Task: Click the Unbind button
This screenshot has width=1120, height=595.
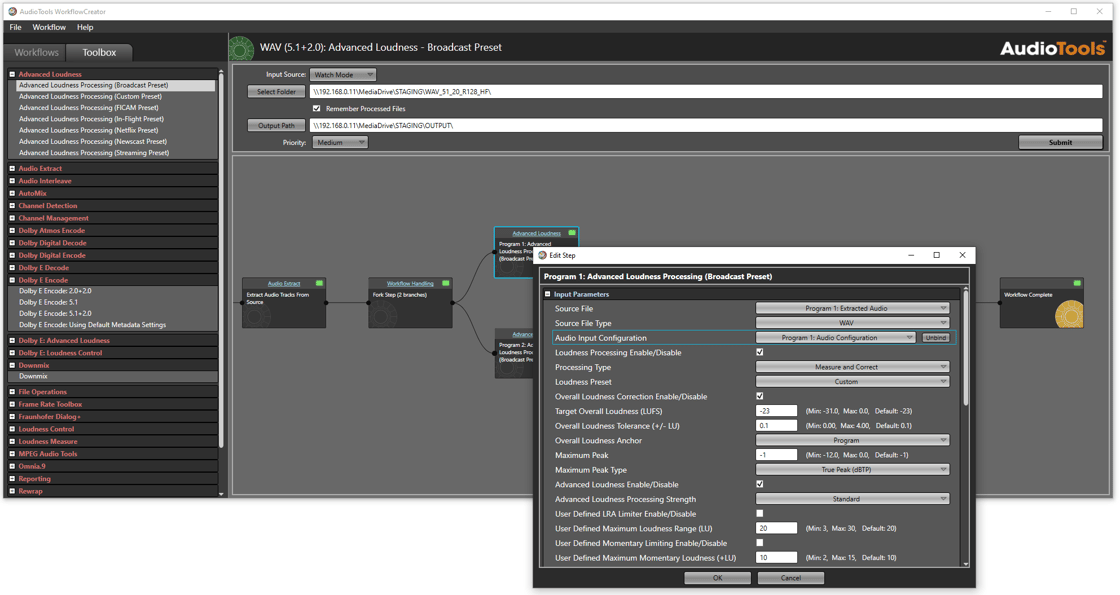Action: 935,338
